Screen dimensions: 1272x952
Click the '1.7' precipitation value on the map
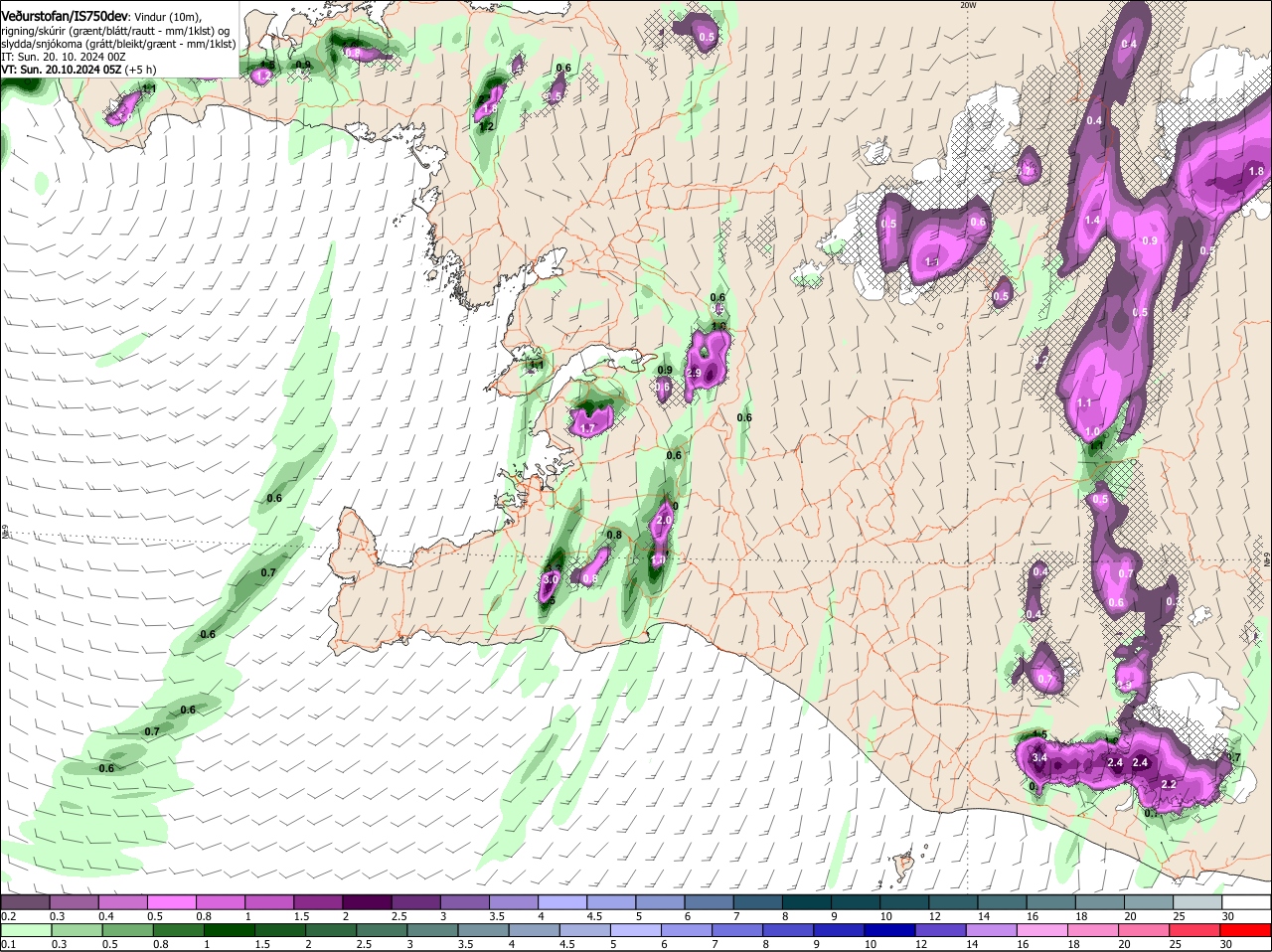click(586, 429)
